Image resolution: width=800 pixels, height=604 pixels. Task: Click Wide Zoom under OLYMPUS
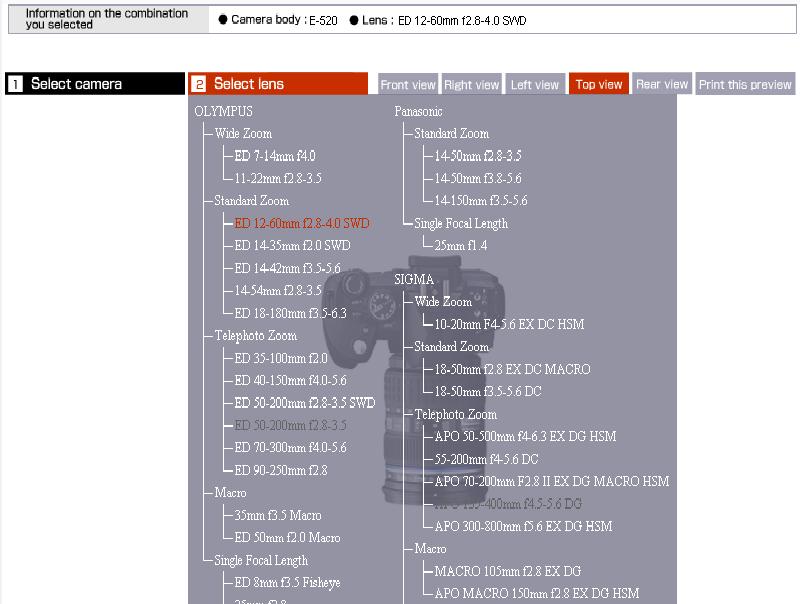coord(243,133)
